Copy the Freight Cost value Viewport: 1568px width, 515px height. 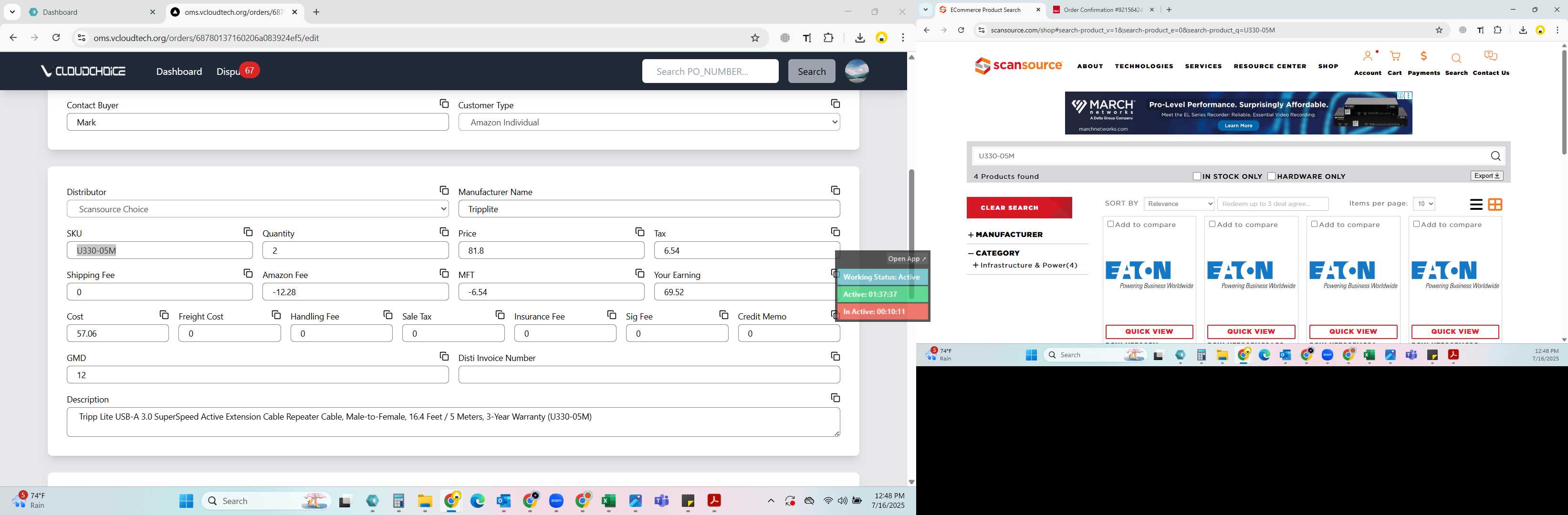[276, 314]
